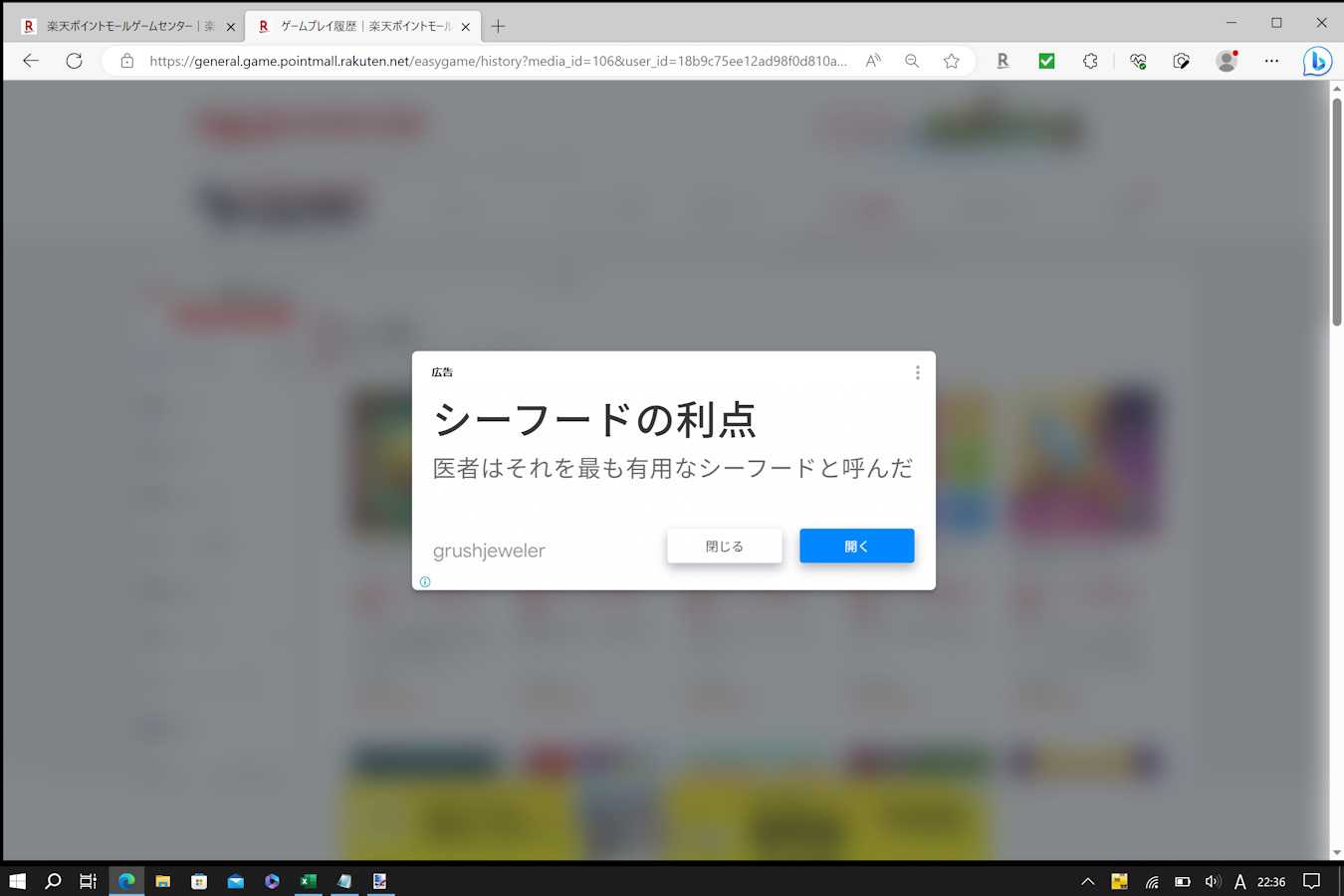Image resolution: width=1344 pixels, height=896 pixels.
Task: Open Task View on the taskbar
Action: (x=89, y=881)
